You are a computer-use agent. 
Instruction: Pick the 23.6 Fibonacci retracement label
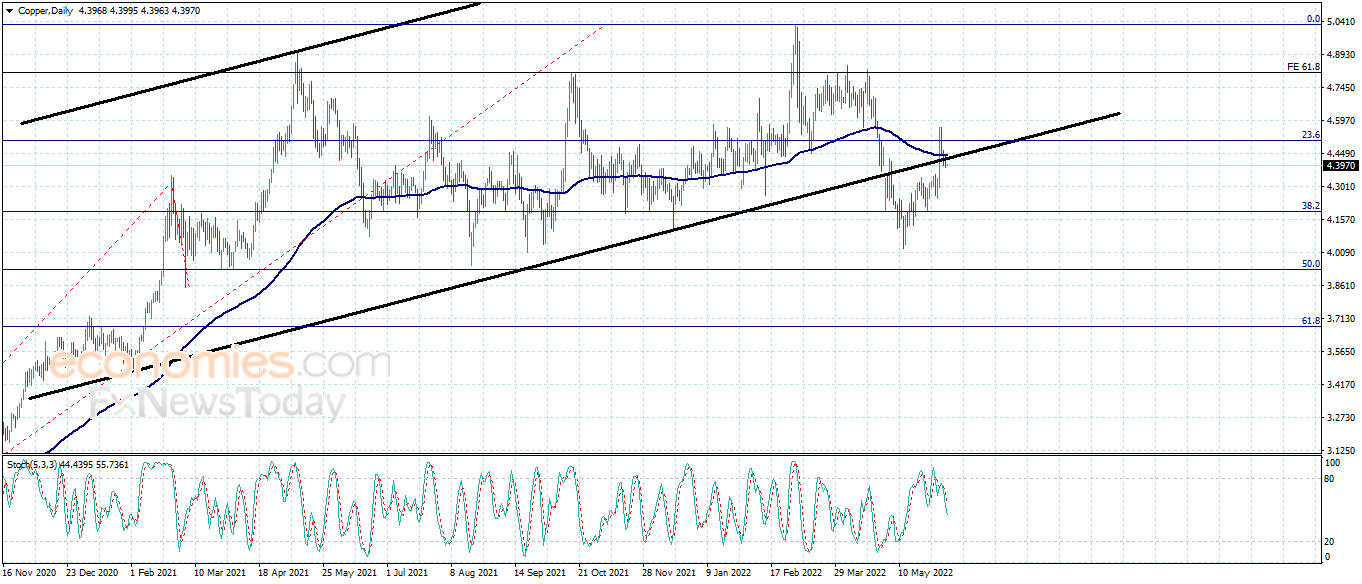(x=1311, y=134)
